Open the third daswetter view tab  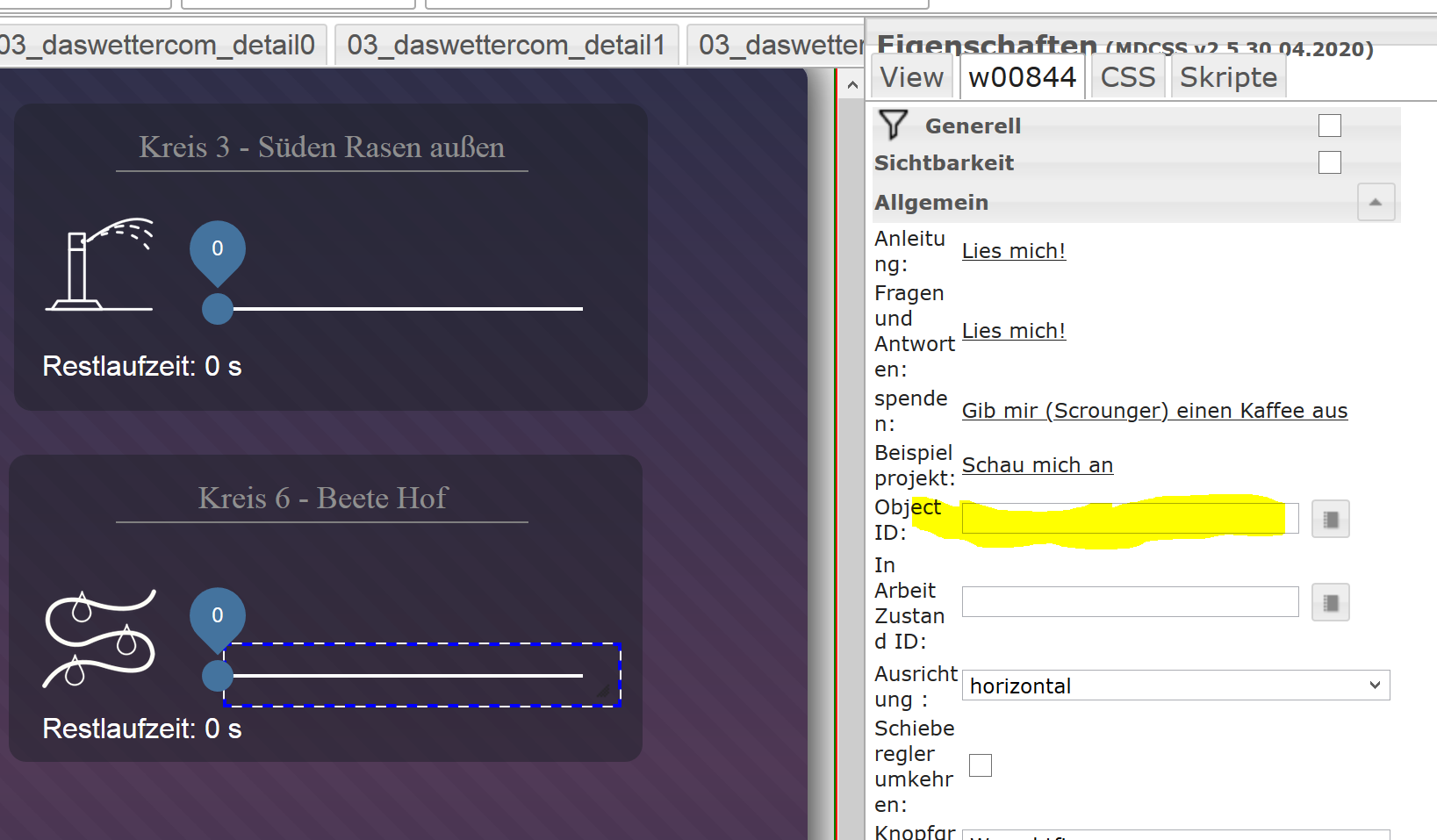pyautogui.click(x=777, y=45)
